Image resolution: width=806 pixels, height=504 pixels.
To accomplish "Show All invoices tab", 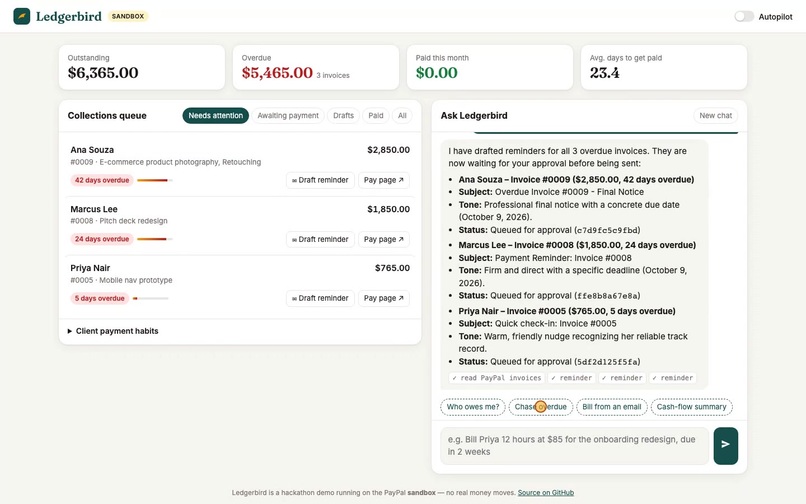I will 402,116.
